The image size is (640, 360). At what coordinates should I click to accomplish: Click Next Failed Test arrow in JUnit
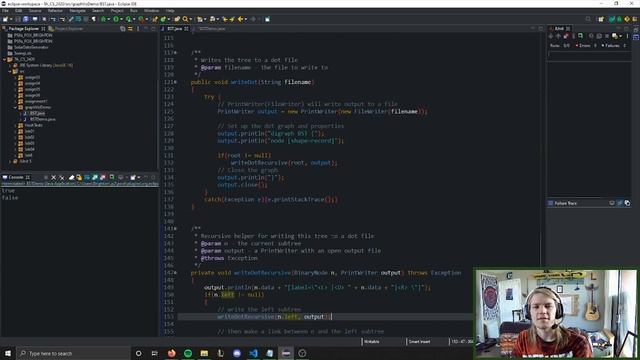click(x=551, y=36)
